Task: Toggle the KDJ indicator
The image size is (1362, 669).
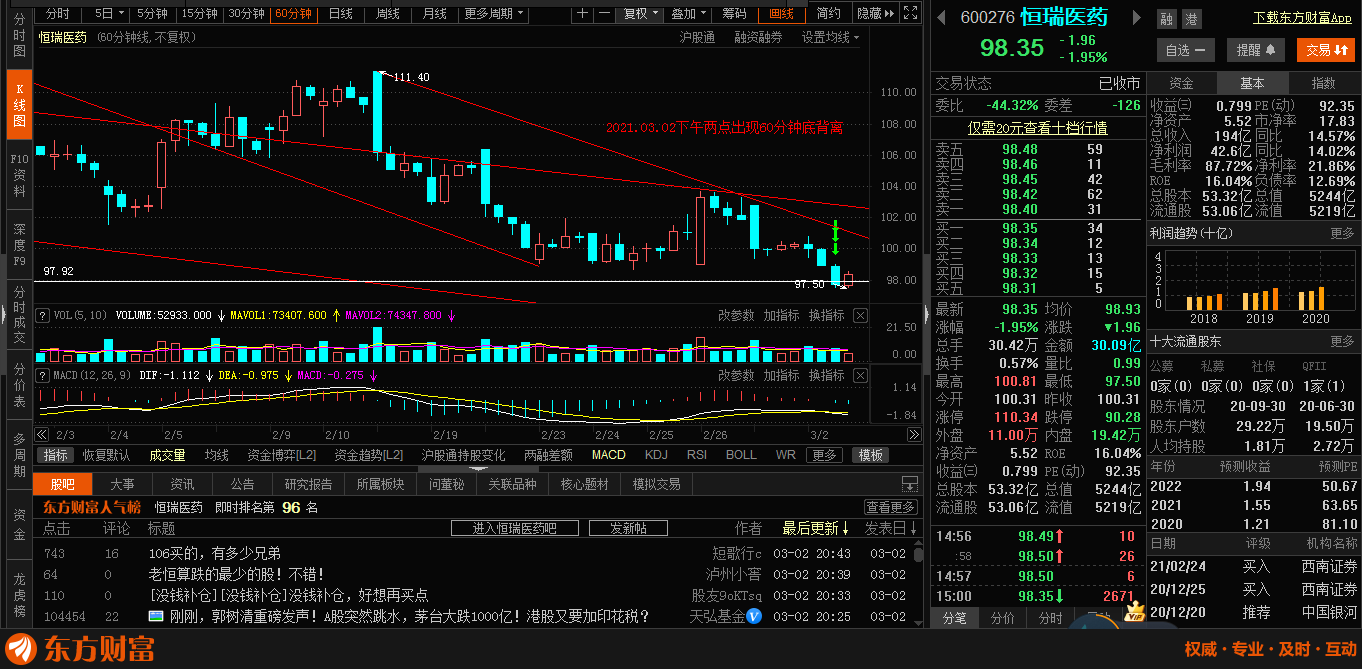Action: [656, 455]
